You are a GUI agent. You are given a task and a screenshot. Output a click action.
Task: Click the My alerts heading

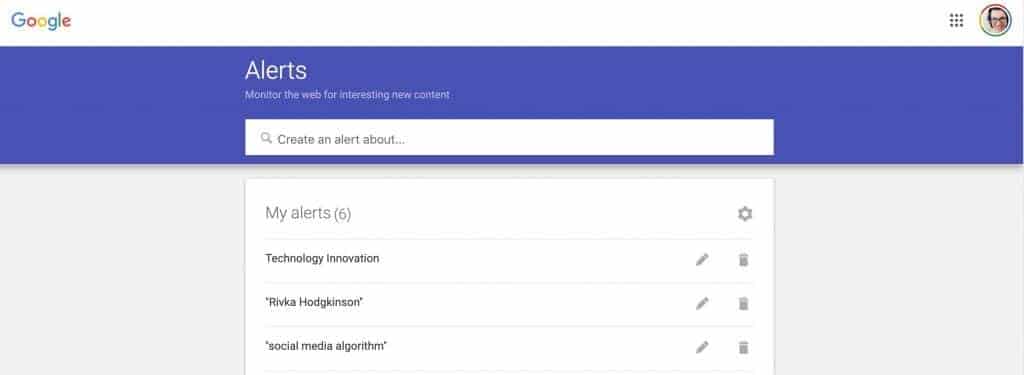[x=298, y=212]
